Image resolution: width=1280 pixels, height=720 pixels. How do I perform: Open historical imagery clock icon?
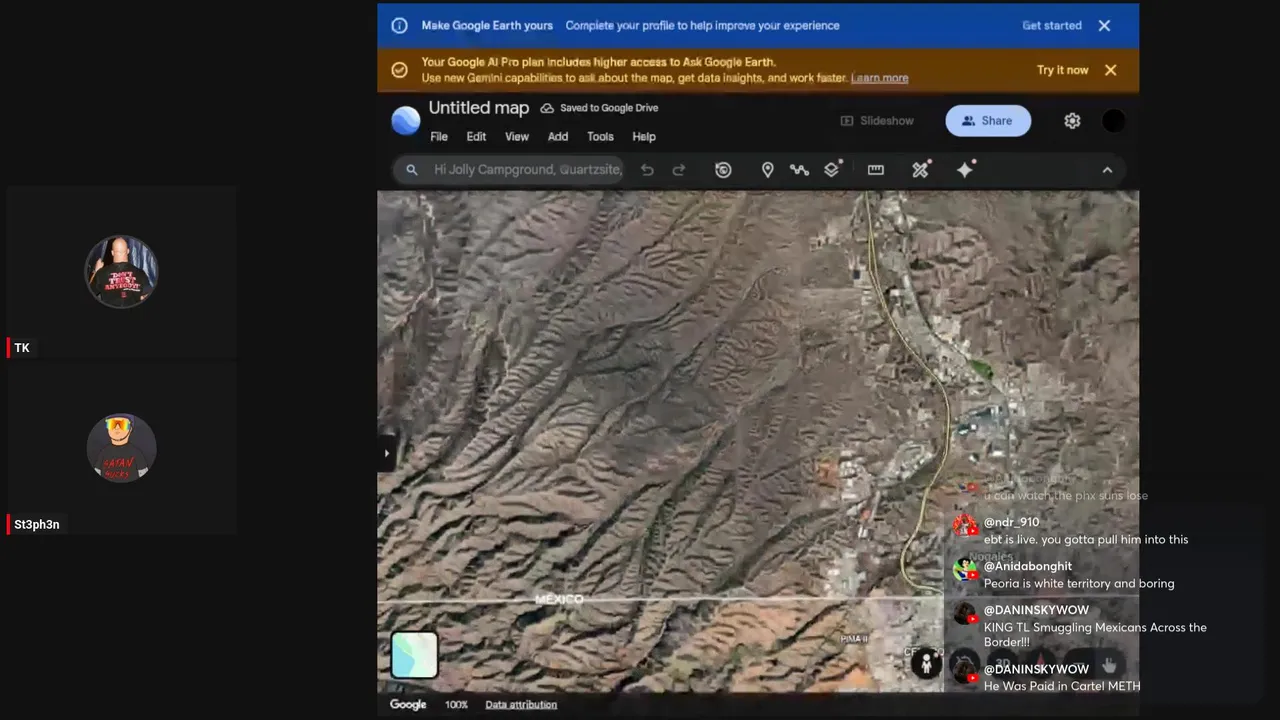point(723,170)
